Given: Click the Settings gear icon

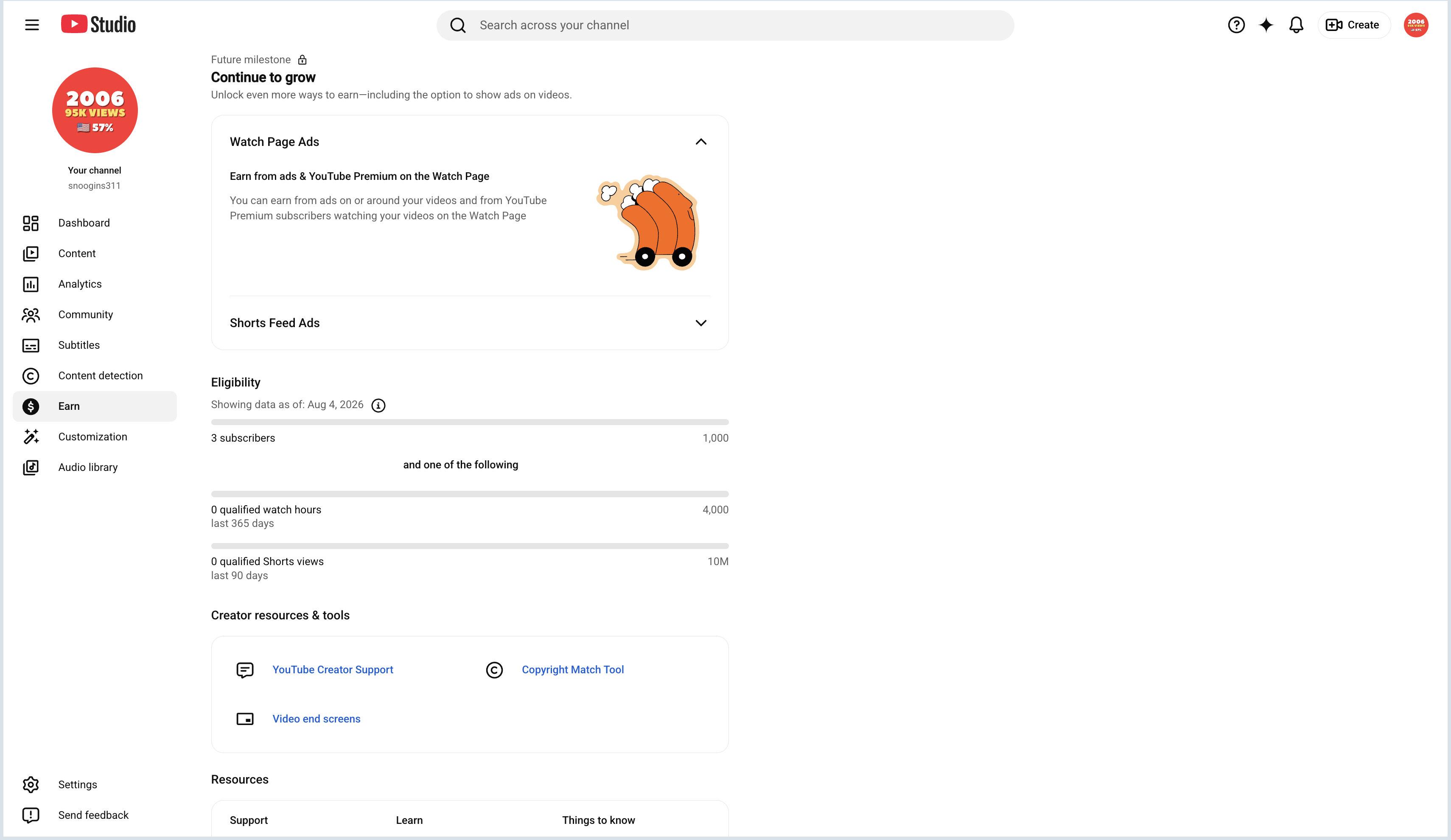Looking at the screenshot, I should coord(31,784).
